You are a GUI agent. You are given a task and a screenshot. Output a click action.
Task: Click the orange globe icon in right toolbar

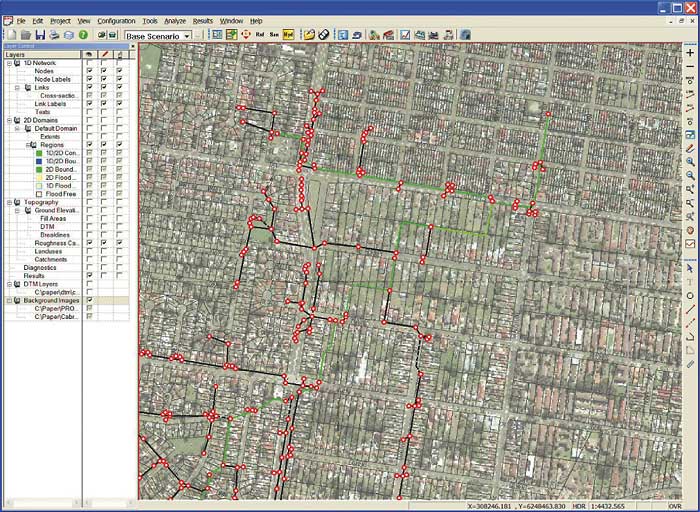click(690, 230)
